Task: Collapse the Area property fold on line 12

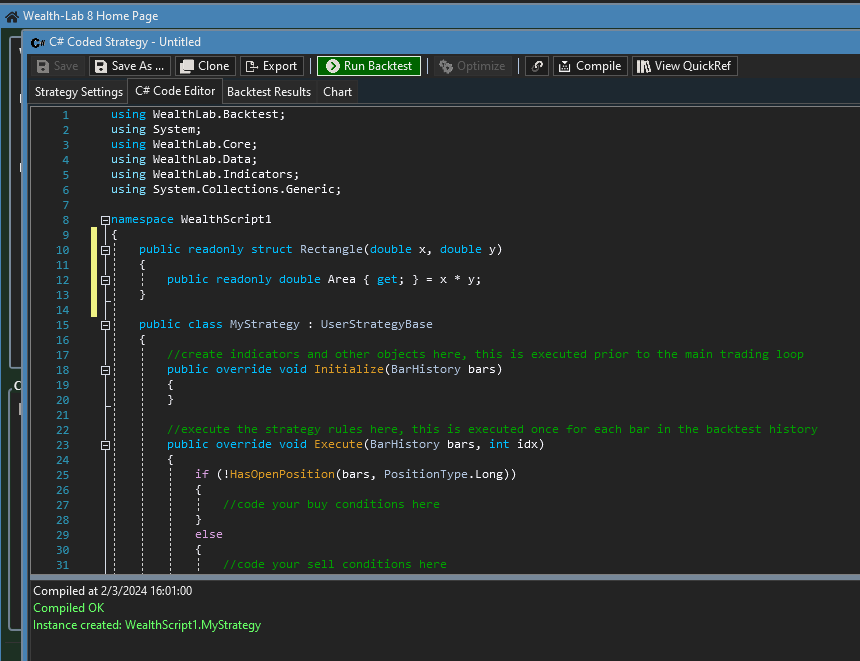Action: pos(105,280)
